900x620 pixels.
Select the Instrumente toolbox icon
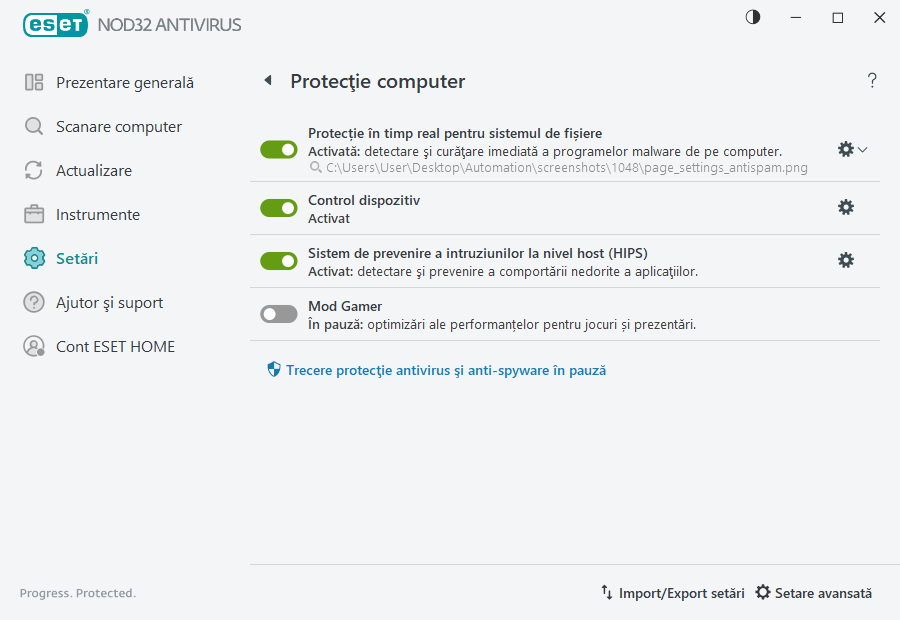33,214
